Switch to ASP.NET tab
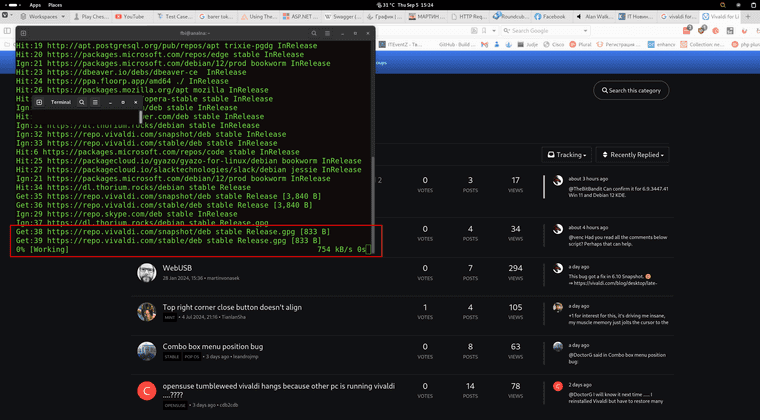The image size is (760, 420). (x=301, y=16)
